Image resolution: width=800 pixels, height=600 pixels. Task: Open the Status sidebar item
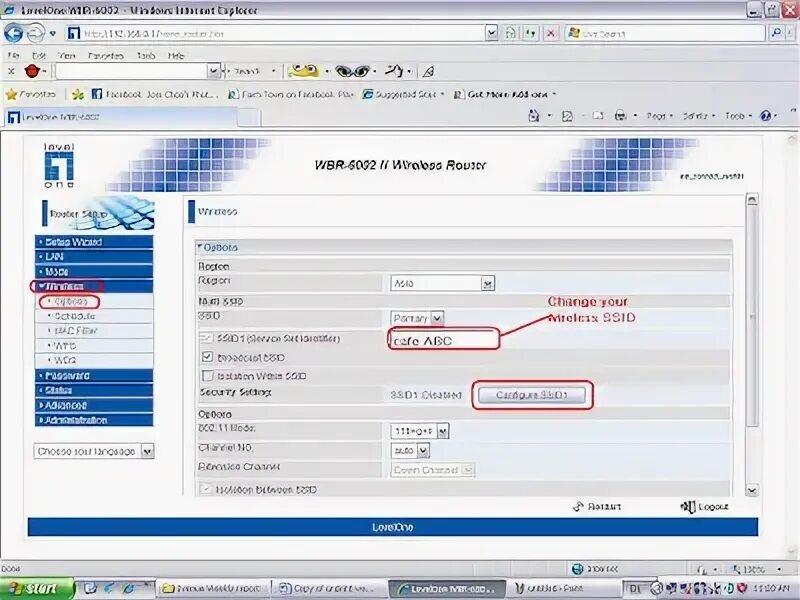94,390
